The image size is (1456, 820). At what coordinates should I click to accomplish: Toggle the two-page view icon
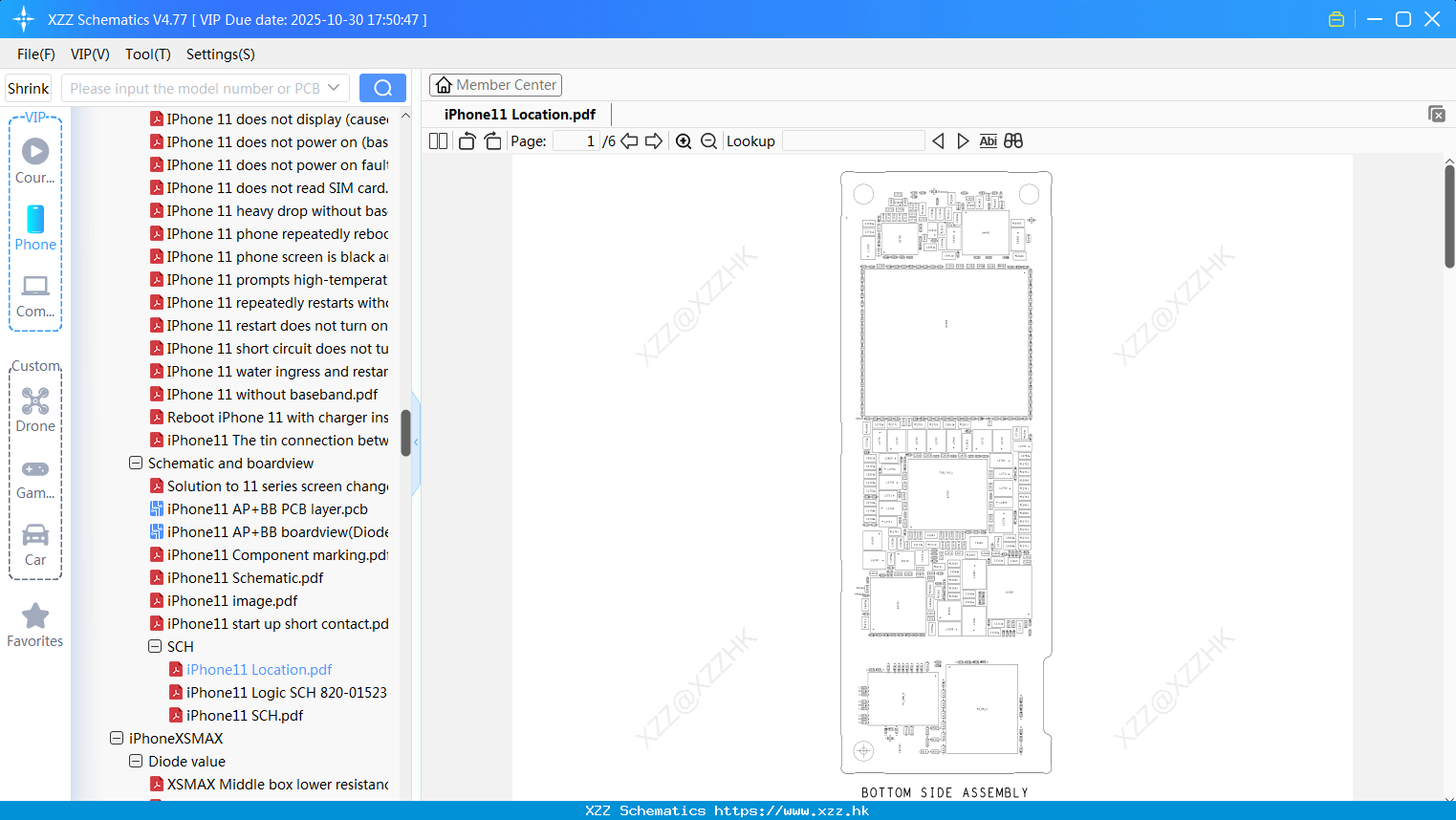click(438, 141)
